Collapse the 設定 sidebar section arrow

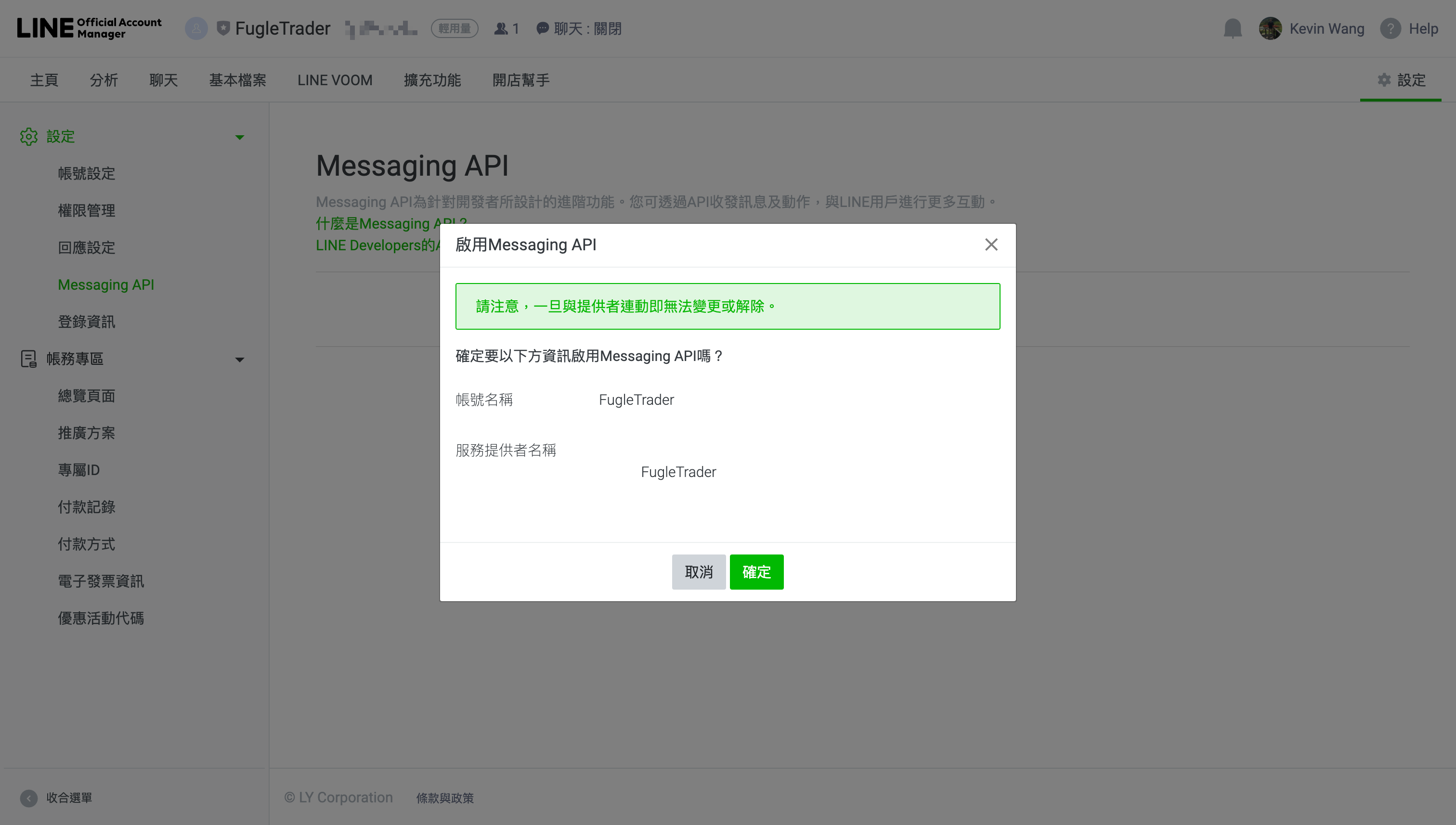(240, 137)
